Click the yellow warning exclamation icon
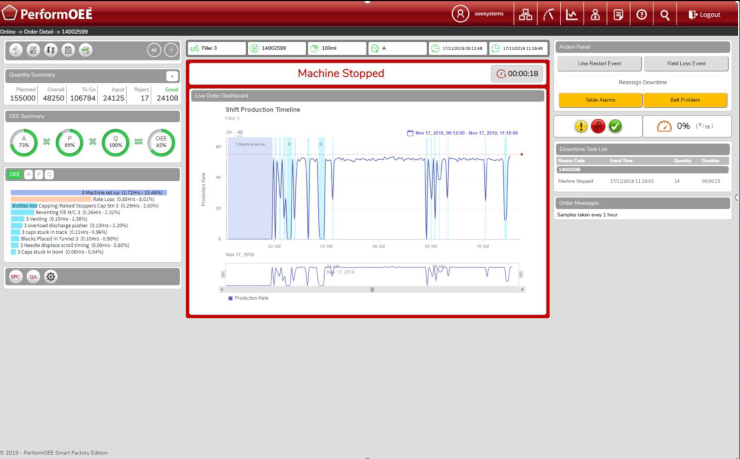The height and width of the screenshot is (459, 740). coord(581,126)
